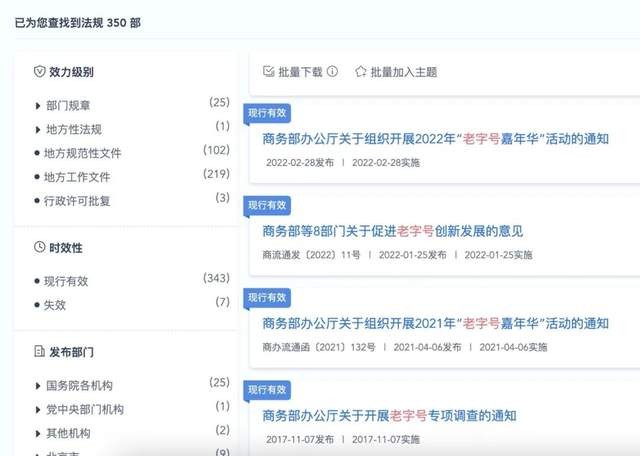640x456 pixels.
Task: Click the 时效性 clock icon
Action: point(39,247)
